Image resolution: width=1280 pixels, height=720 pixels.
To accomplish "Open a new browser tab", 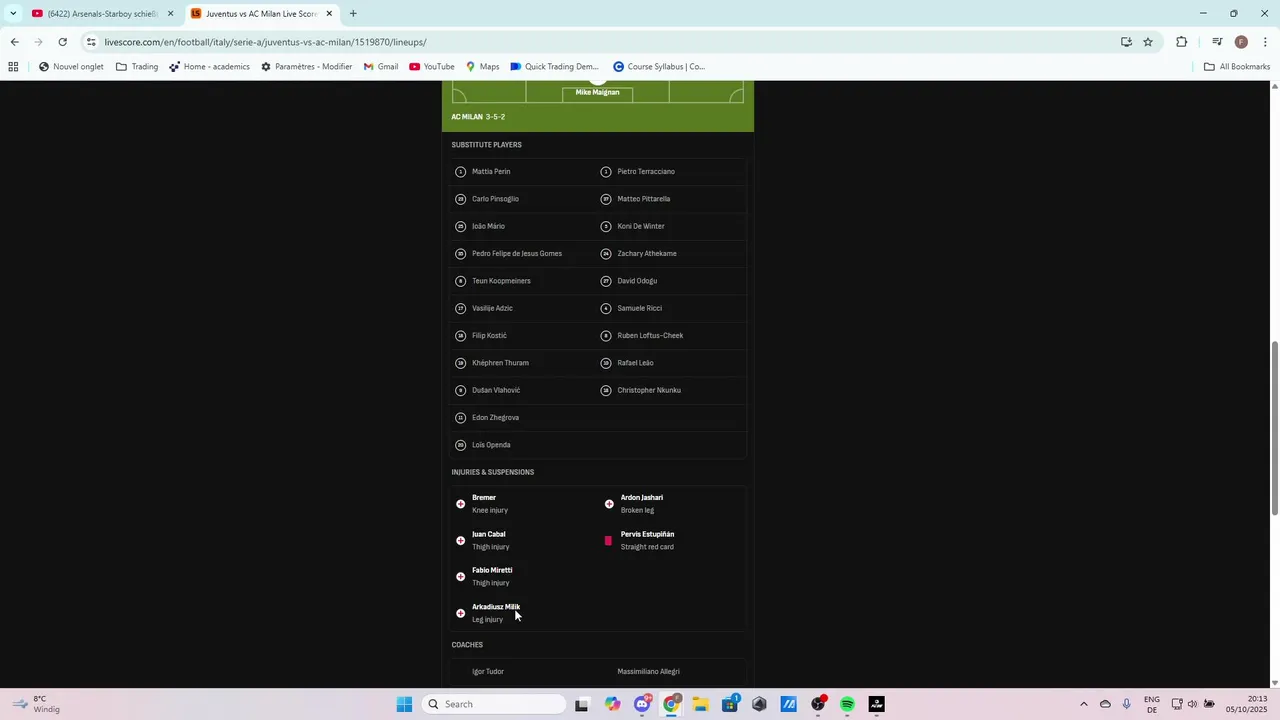I will (x=353, y=14).
